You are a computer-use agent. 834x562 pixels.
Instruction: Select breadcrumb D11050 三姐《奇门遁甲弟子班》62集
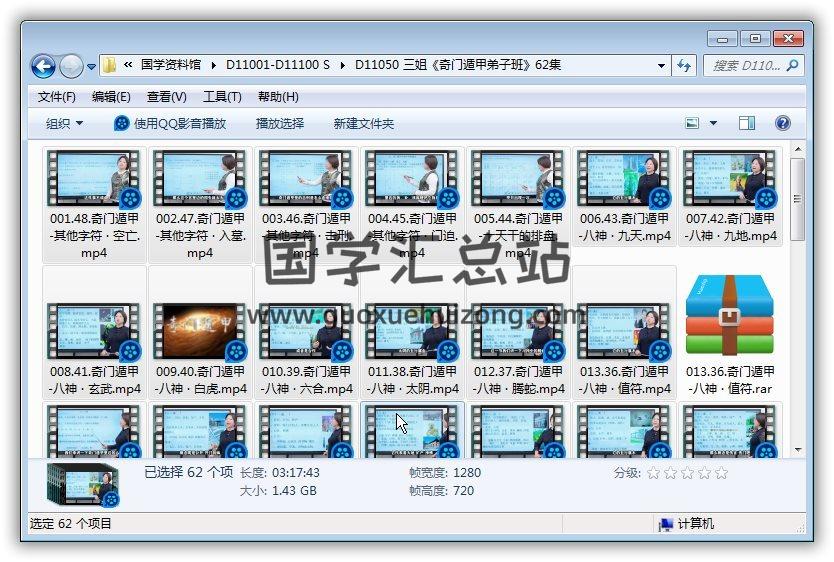tap(458, 65)
